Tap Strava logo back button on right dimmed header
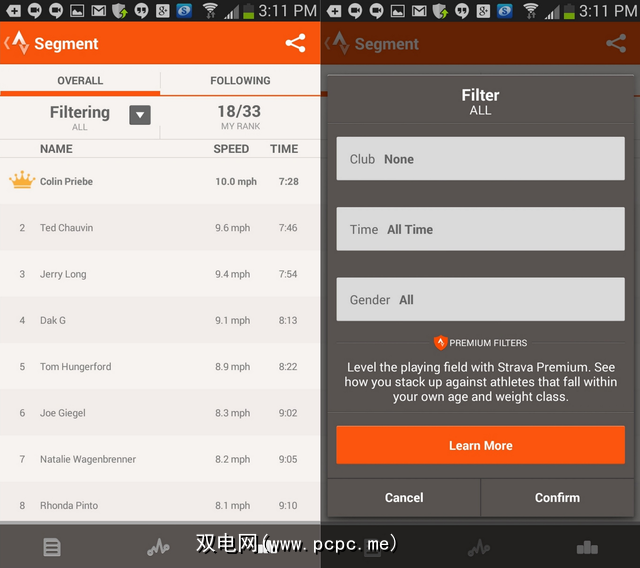The width and height of the screenshot is (640, 568). point(338,43)
